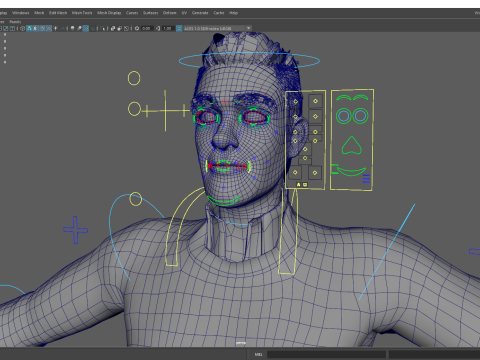Toggle Use Default Material icon
Viewport: 480px width, 360px height.
coord(36,28)
